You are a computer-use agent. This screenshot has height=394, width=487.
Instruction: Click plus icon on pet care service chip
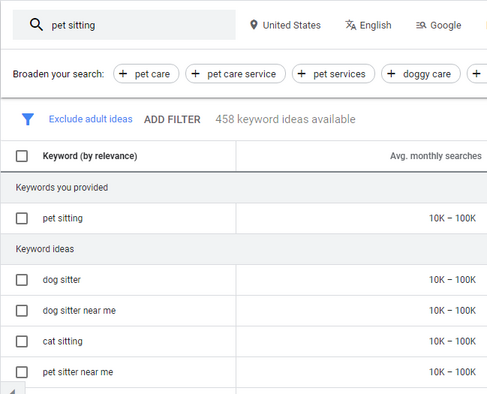[196, 74]
